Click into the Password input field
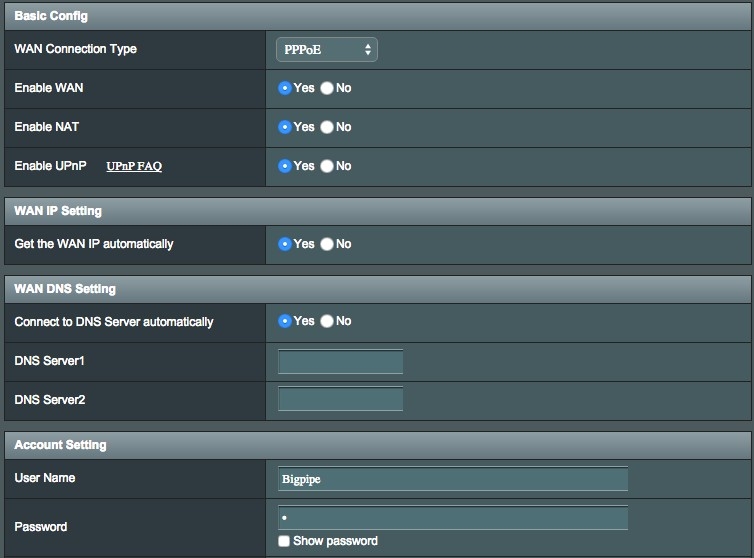754x558 pixels. coord(452,518)
